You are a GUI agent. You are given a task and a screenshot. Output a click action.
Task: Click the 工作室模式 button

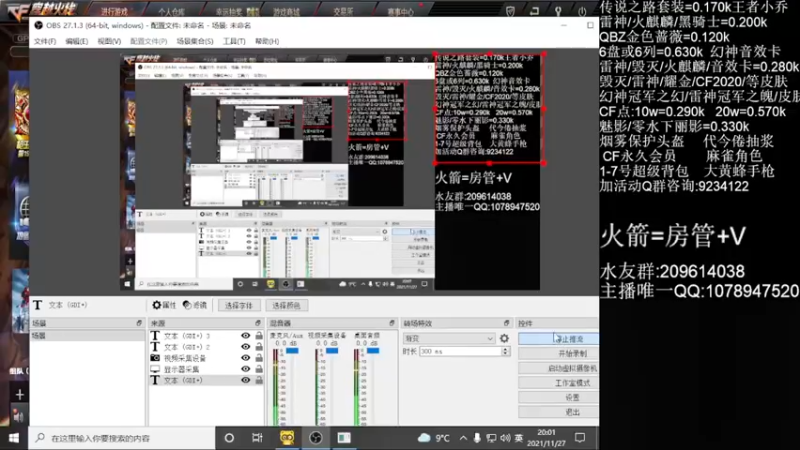pyautogui.click(x=558, y=383)
